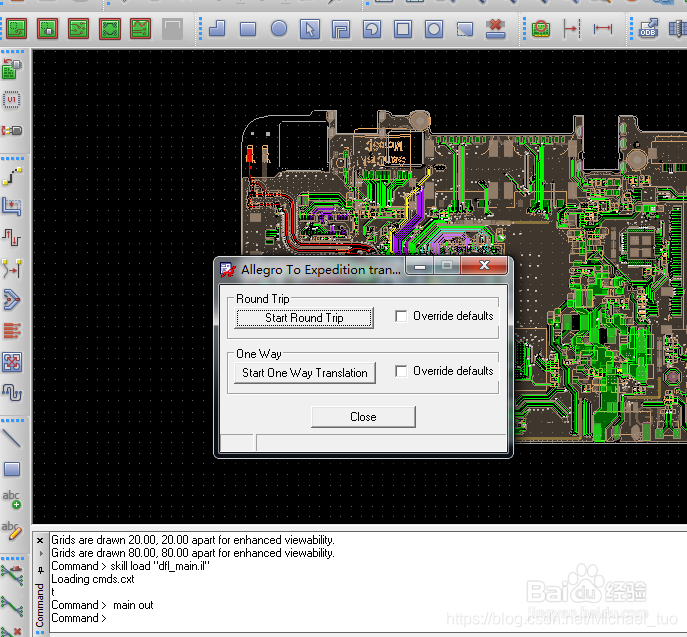Viewport: 687px width, 637px height.
Task: Click 'Grids are drawn 20.00, 20.00' line
Action: 193,540
